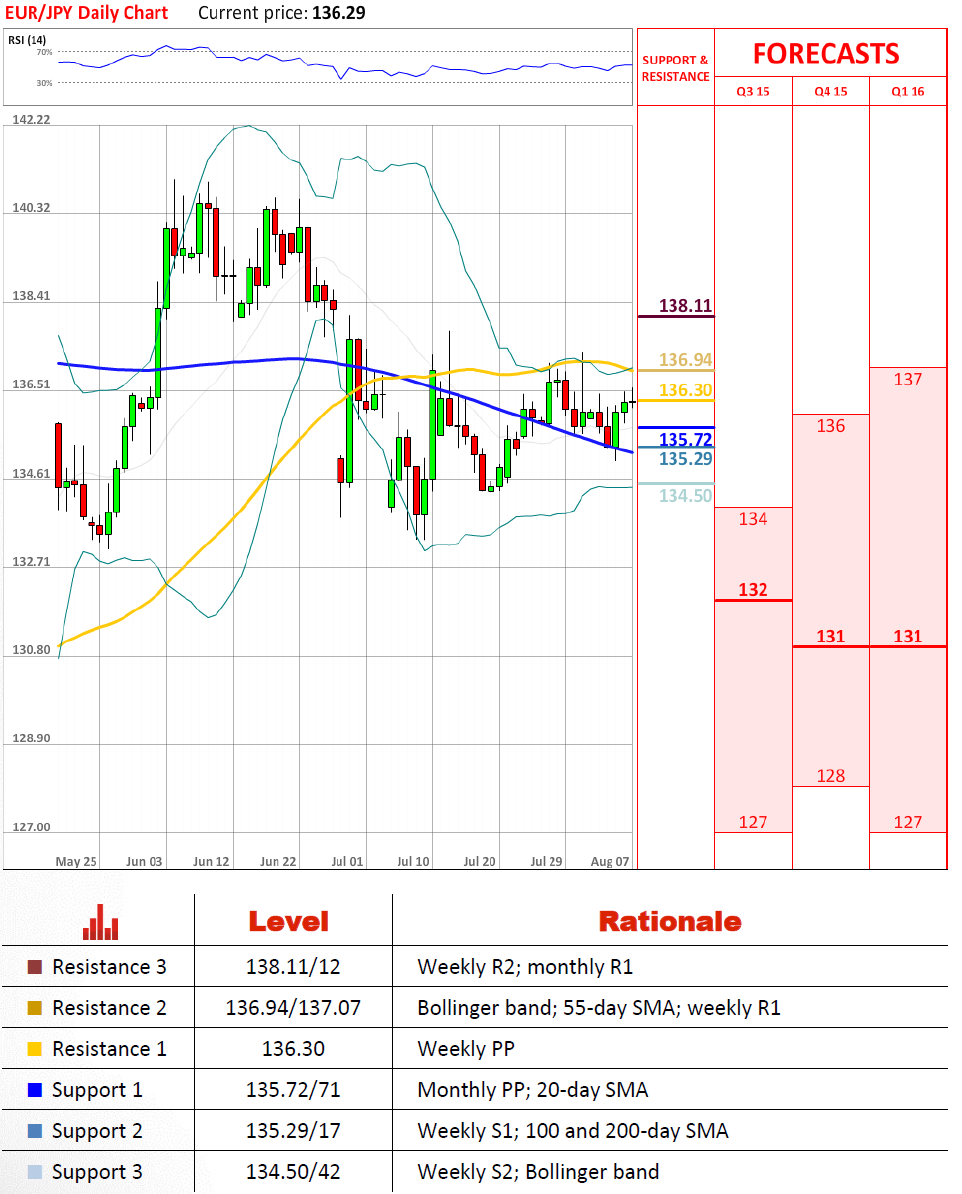Click the Jul 01 date axis label
The width and height of the screenshot is (962, 1194).
point(347,862)
